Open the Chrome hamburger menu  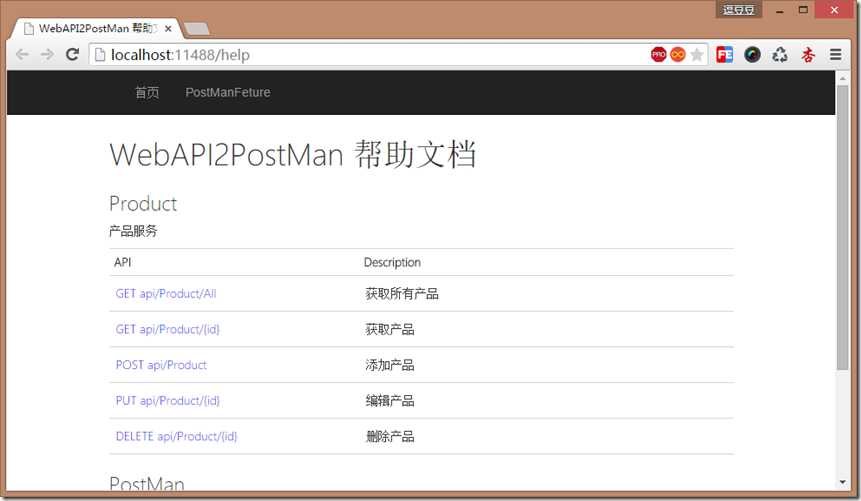[836, 54]
